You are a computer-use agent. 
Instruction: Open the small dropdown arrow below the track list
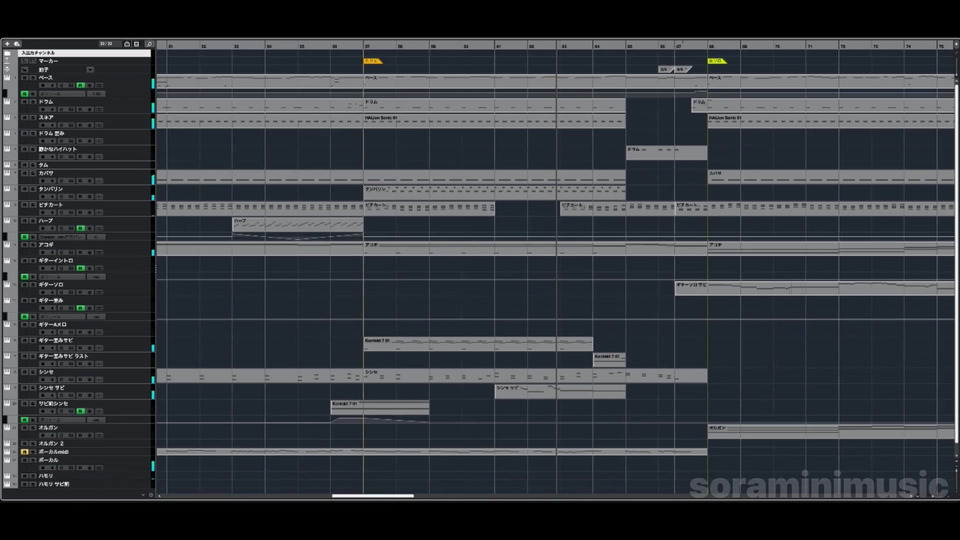[143, 495]
